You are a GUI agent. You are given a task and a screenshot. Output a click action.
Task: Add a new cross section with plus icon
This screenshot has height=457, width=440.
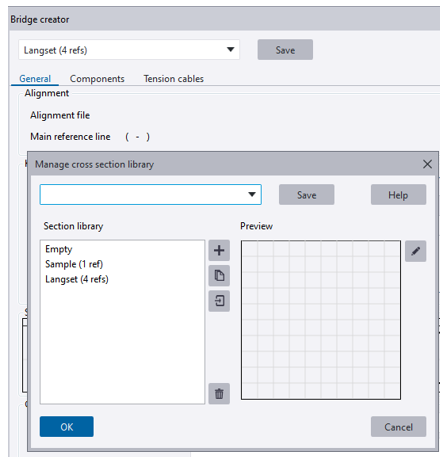pos(219,250)
